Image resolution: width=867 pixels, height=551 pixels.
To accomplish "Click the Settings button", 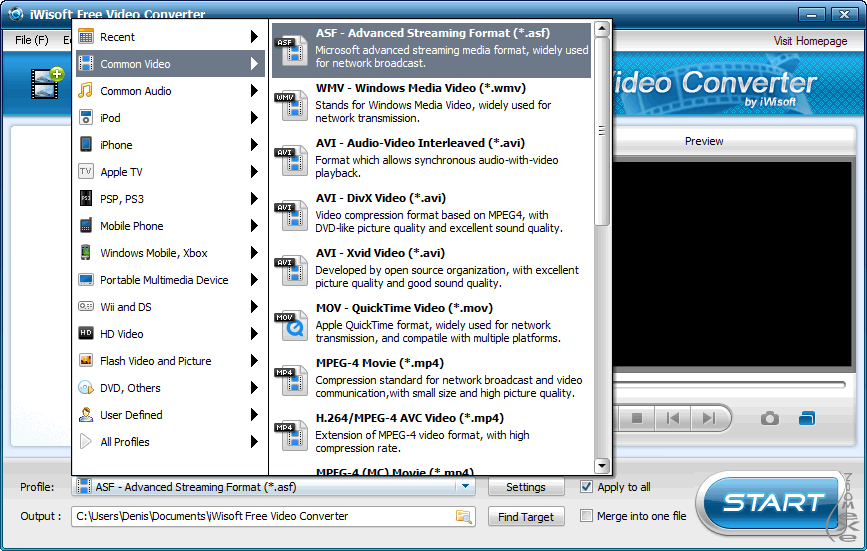I will 526,487.
